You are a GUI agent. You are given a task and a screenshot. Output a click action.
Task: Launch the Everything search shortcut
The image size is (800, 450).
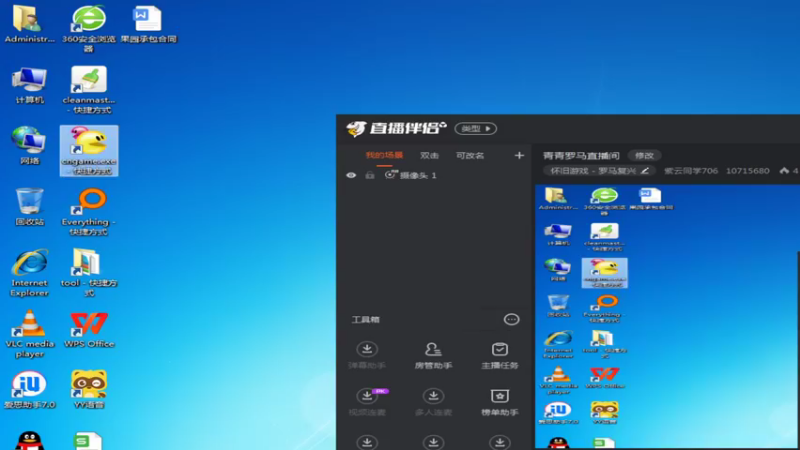point(89,211)
